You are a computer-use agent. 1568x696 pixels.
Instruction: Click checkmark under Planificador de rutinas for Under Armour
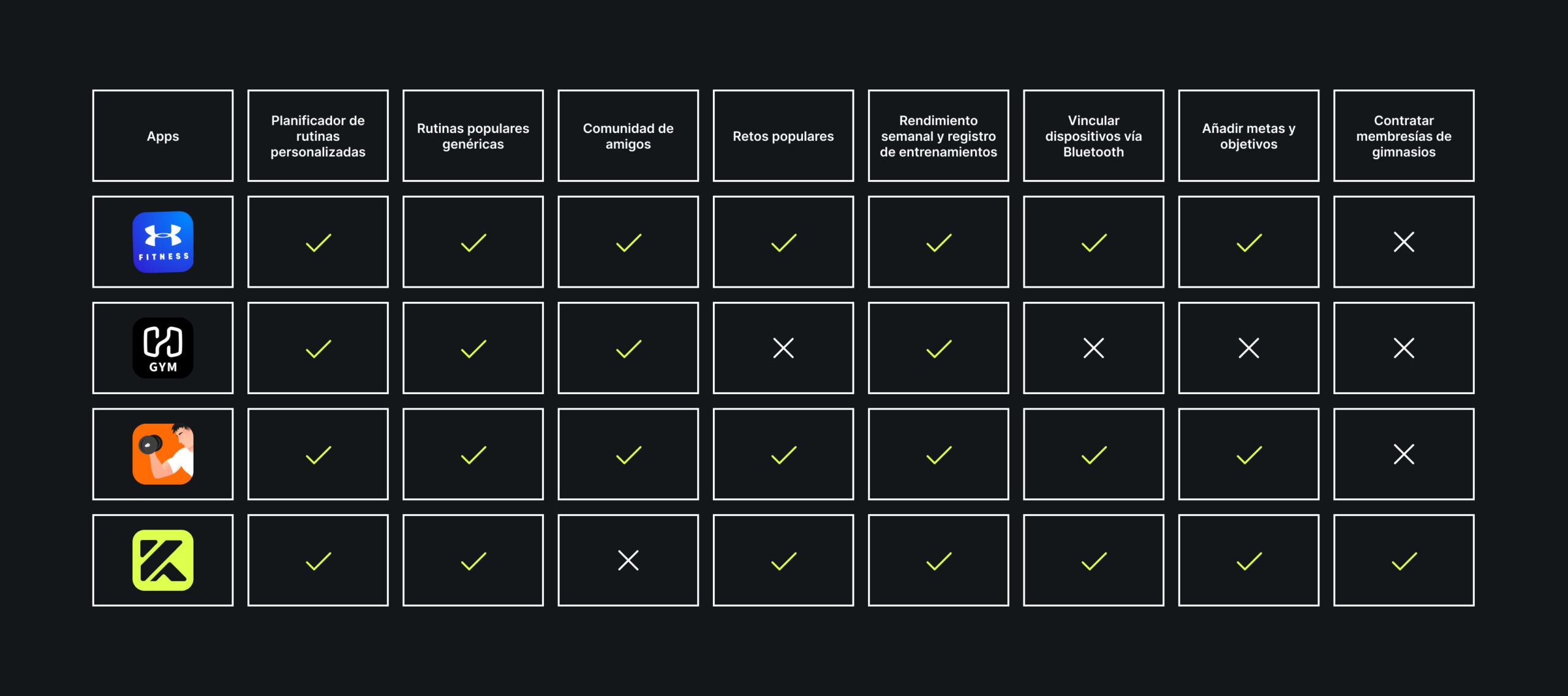point(318,242)
